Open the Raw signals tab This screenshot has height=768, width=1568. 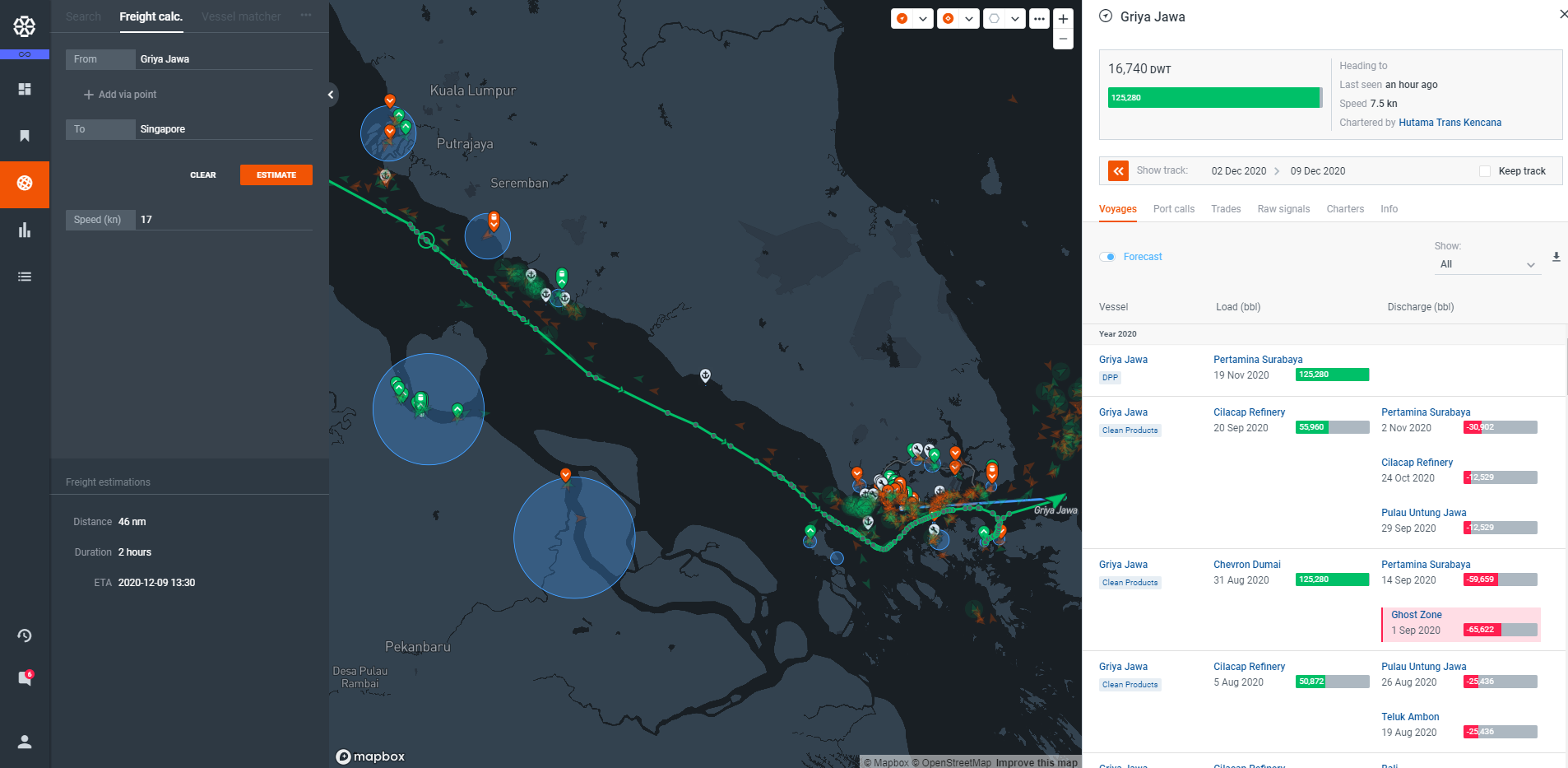1283,209
